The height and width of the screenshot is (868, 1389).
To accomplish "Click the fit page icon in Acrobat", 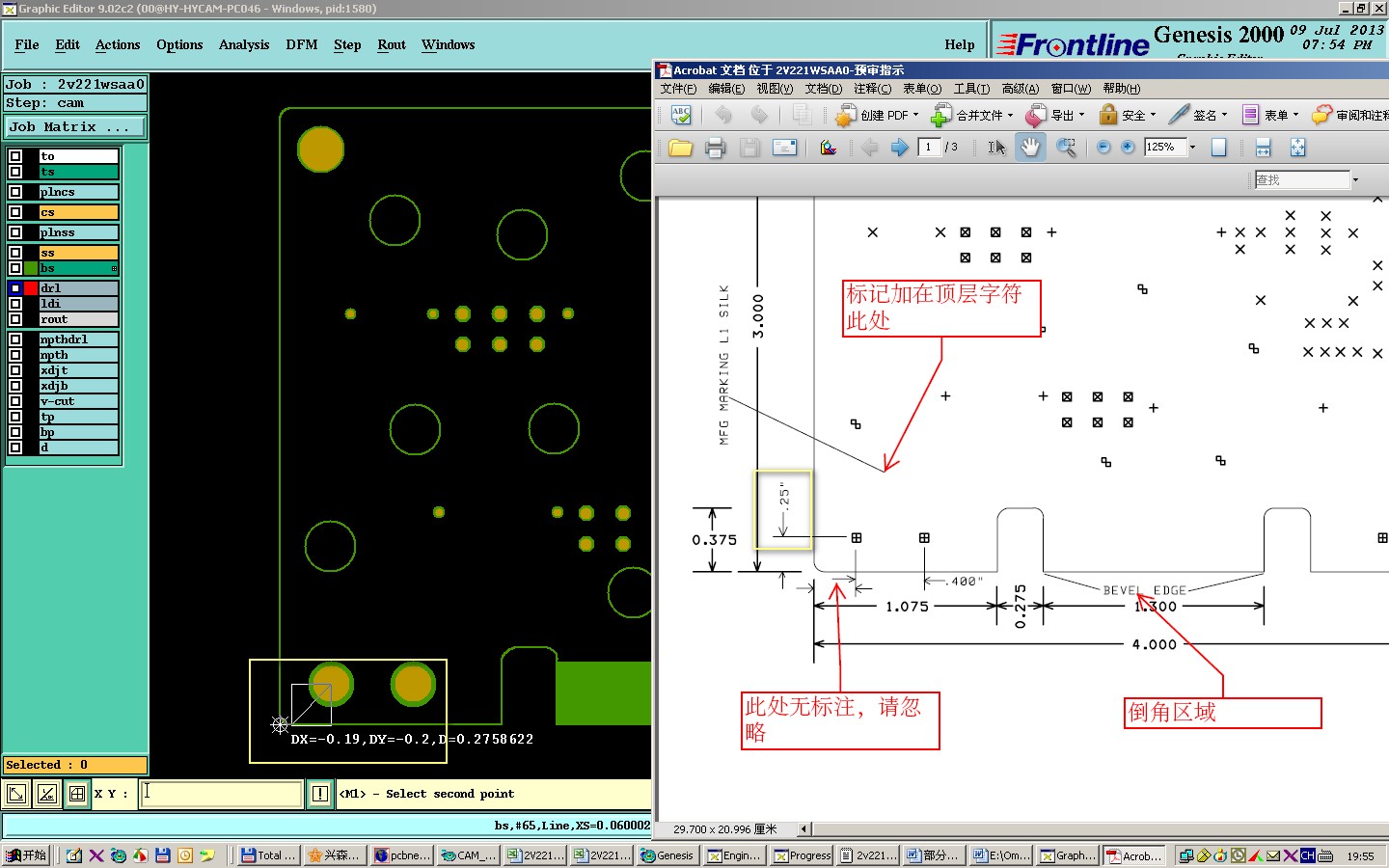I will point(1297,148).
